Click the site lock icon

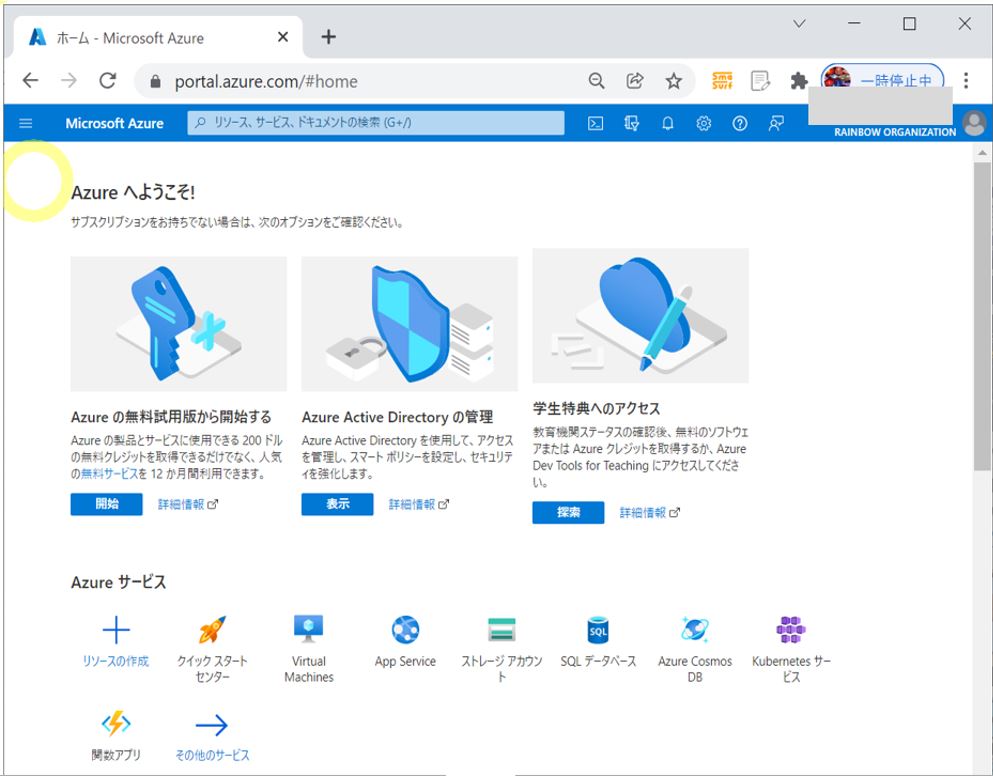pyautogui.click(x=156, y=82)
